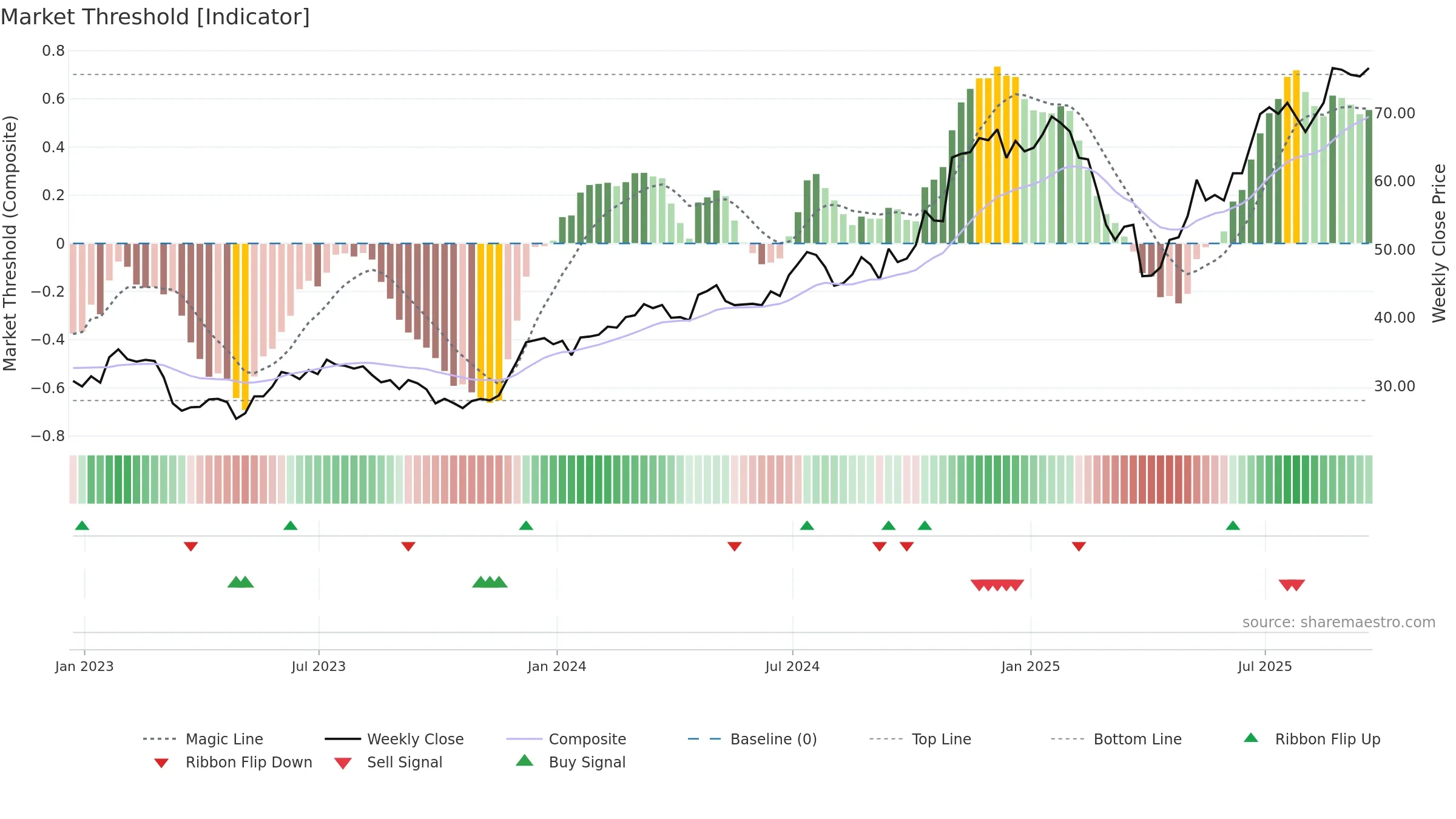The height and width of the screenshot is (819, 1456).
Task: Click the '−0.4' left axis tick
Action: (x=48, y=340)
